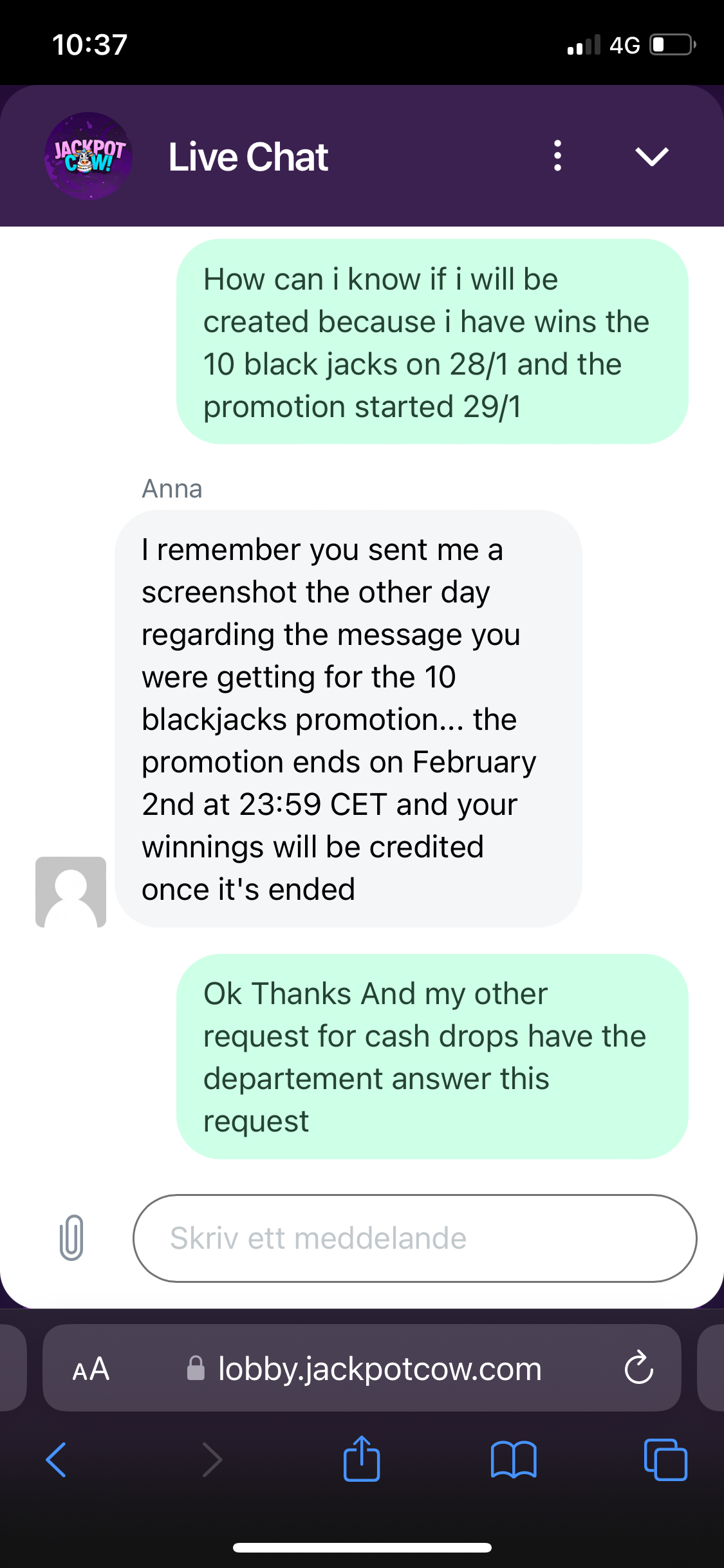Tap the 'Live Chat' header title
724x1568 pixels.
(x=248, y=157)
